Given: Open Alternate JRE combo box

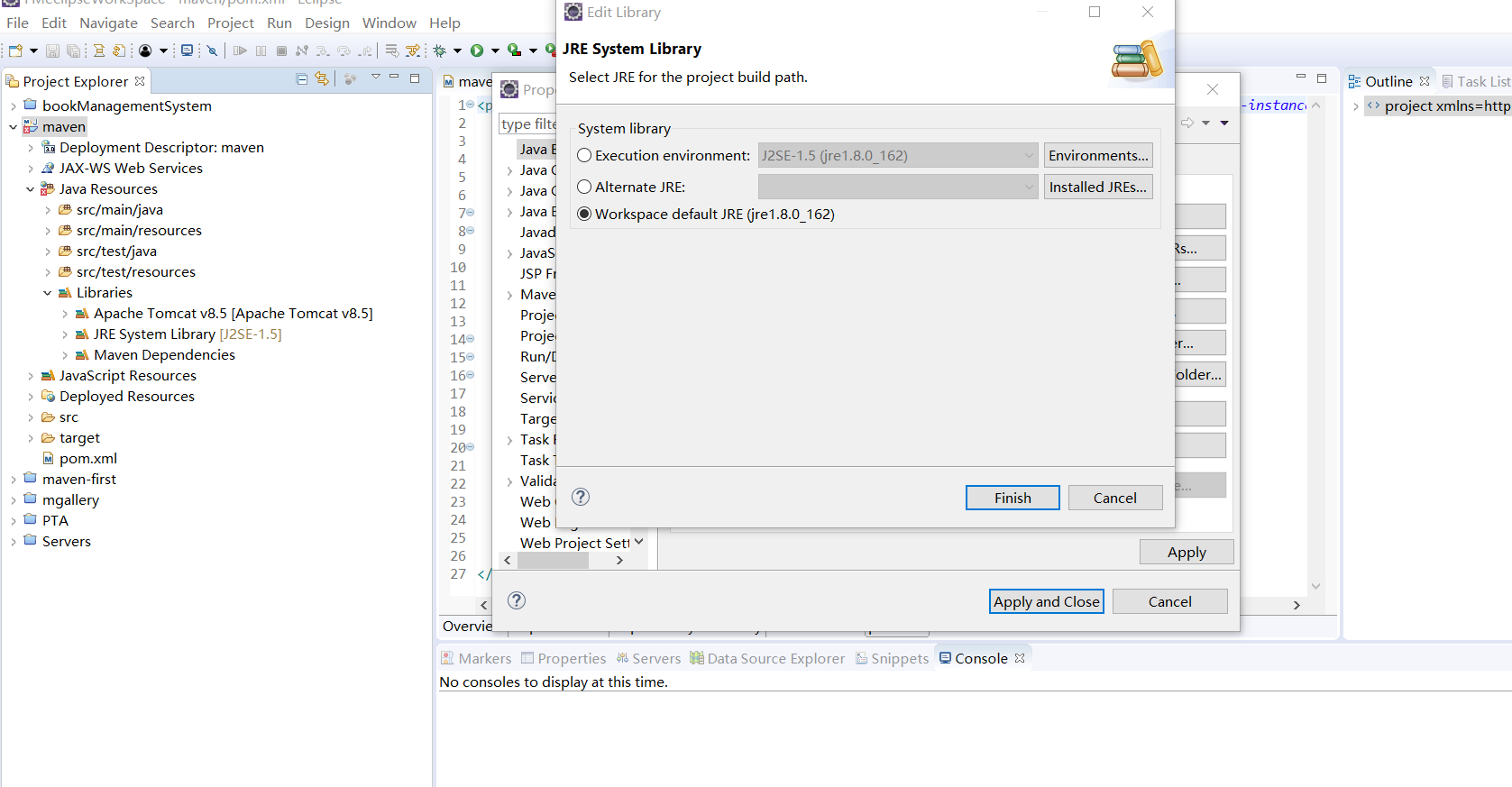Looking at the screenshot, I should point(898,187).
